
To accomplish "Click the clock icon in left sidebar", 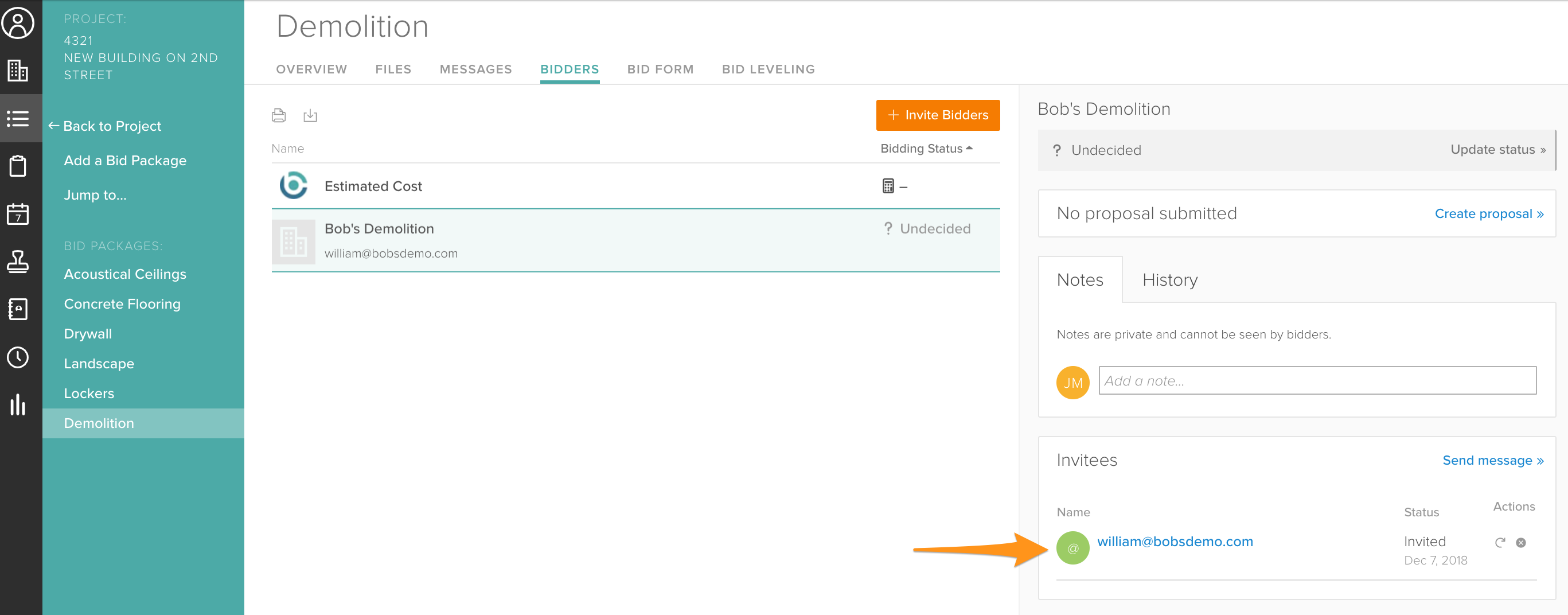I will point(18,357).
